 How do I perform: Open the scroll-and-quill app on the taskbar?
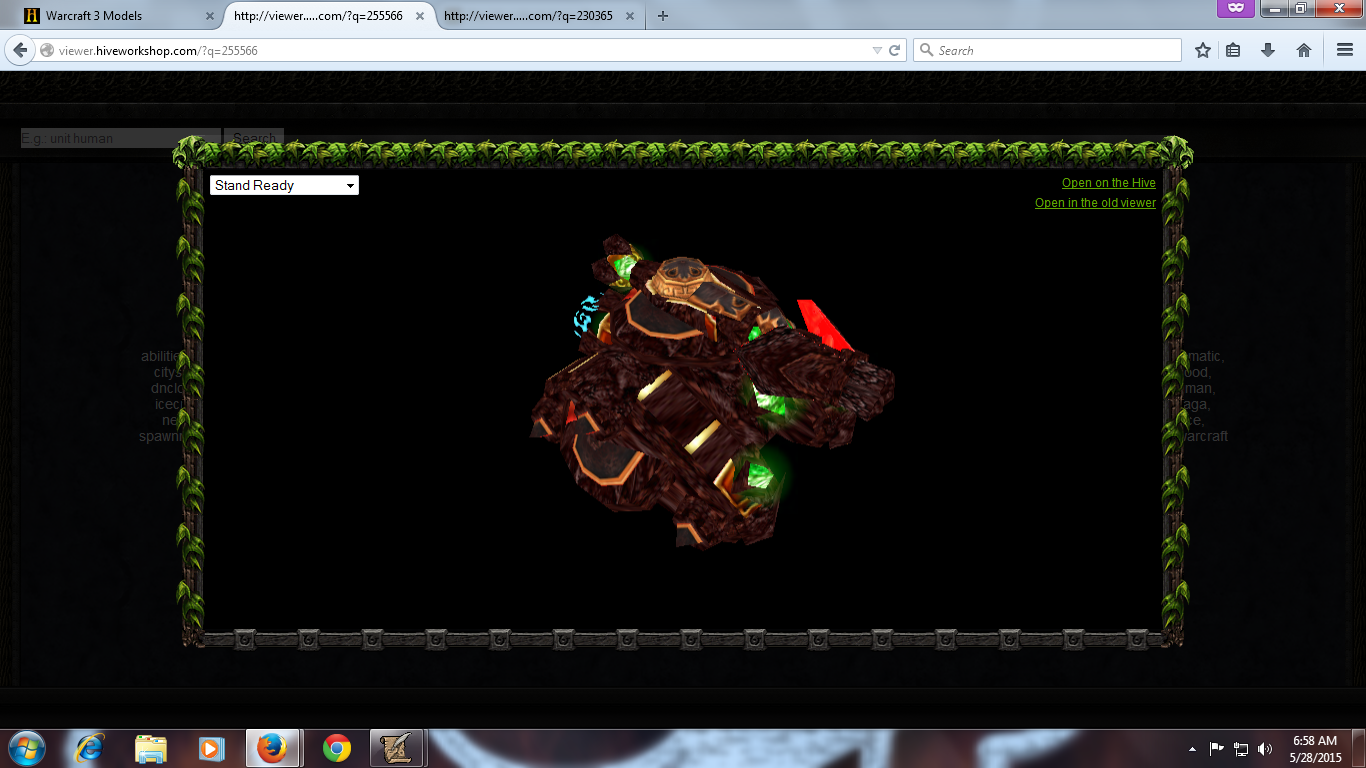pos(398,748)
